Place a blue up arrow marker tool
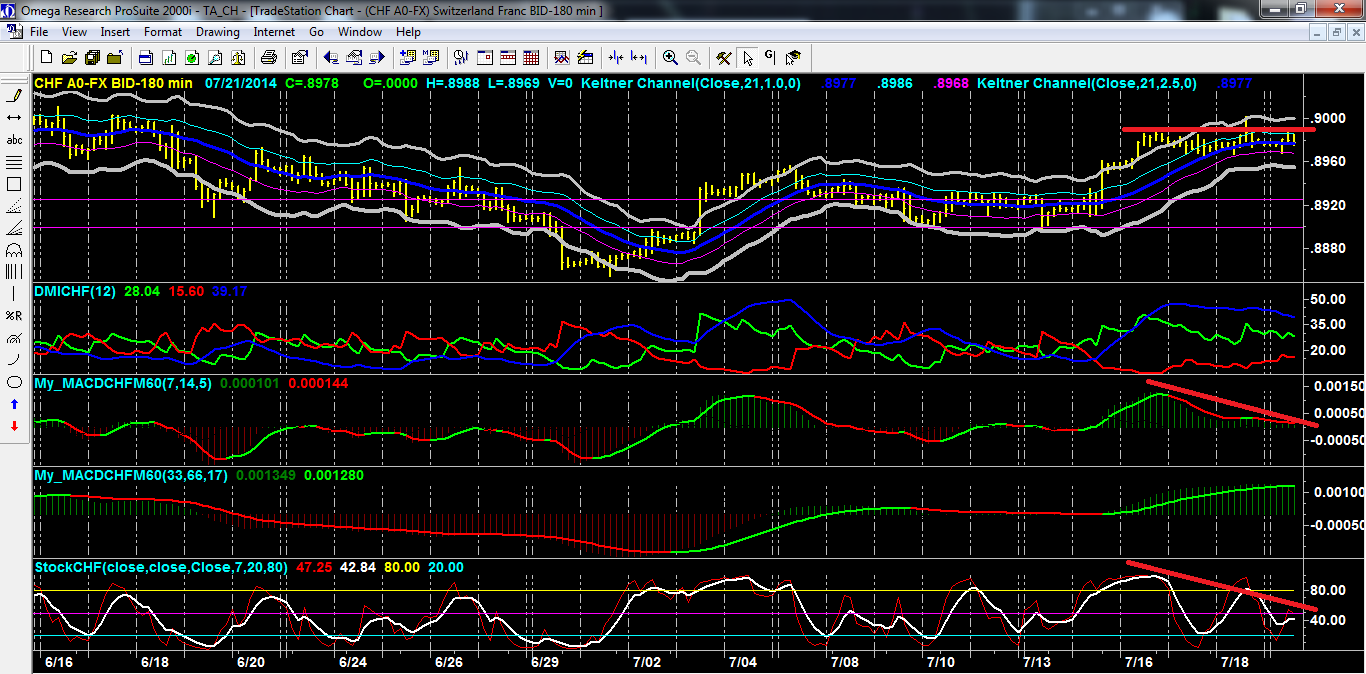The height and width of the screenshot is (674, 1366). (14, 404)
